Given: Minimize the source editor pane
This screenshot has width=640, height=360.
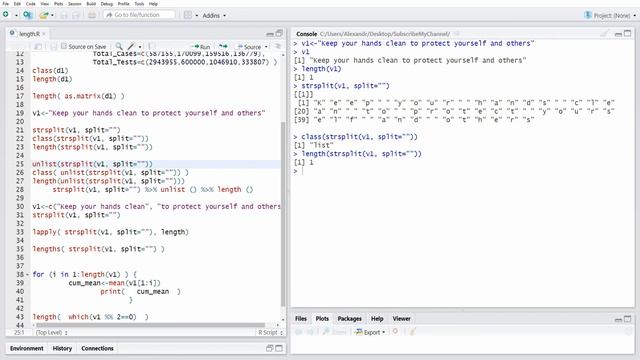Looking at the screenshot, I should 270,34.
